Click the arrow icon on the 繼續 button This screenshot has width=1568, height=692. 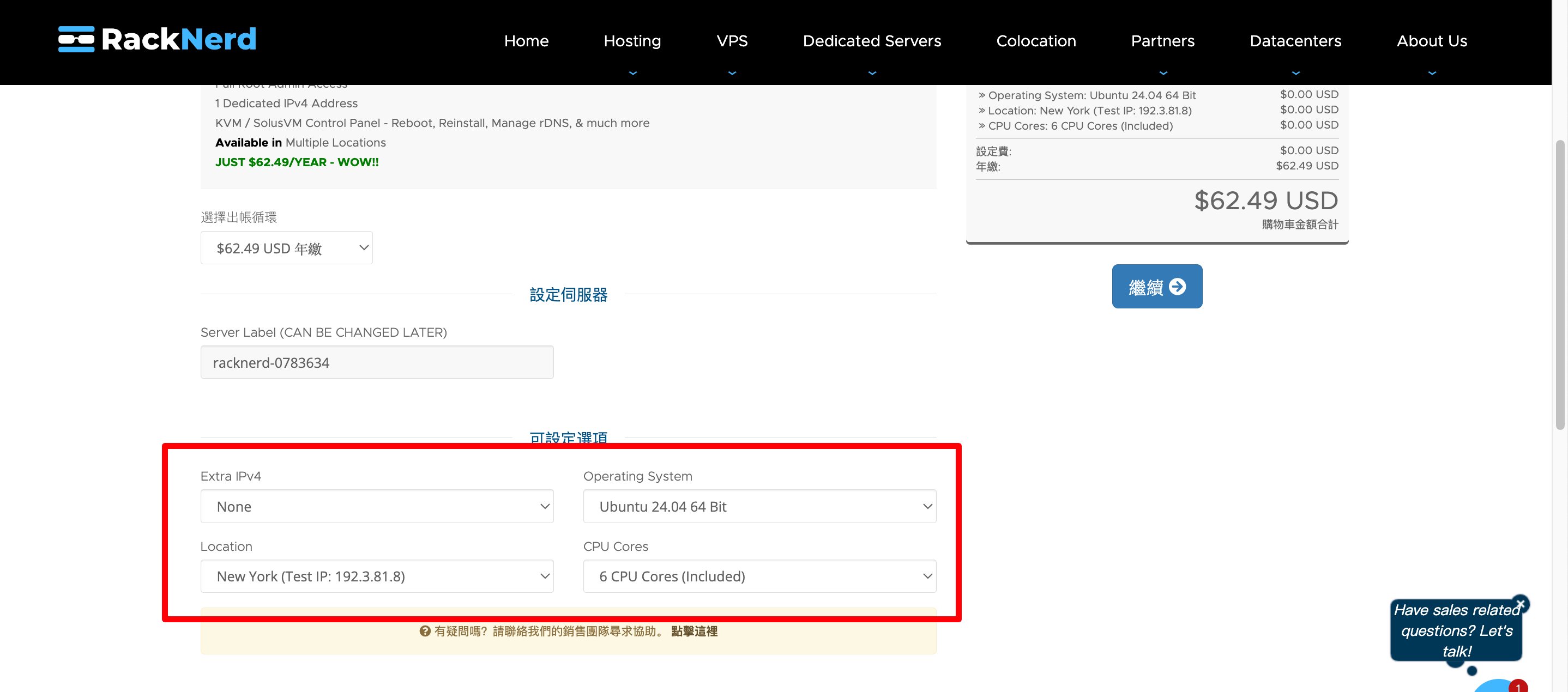1177,287
